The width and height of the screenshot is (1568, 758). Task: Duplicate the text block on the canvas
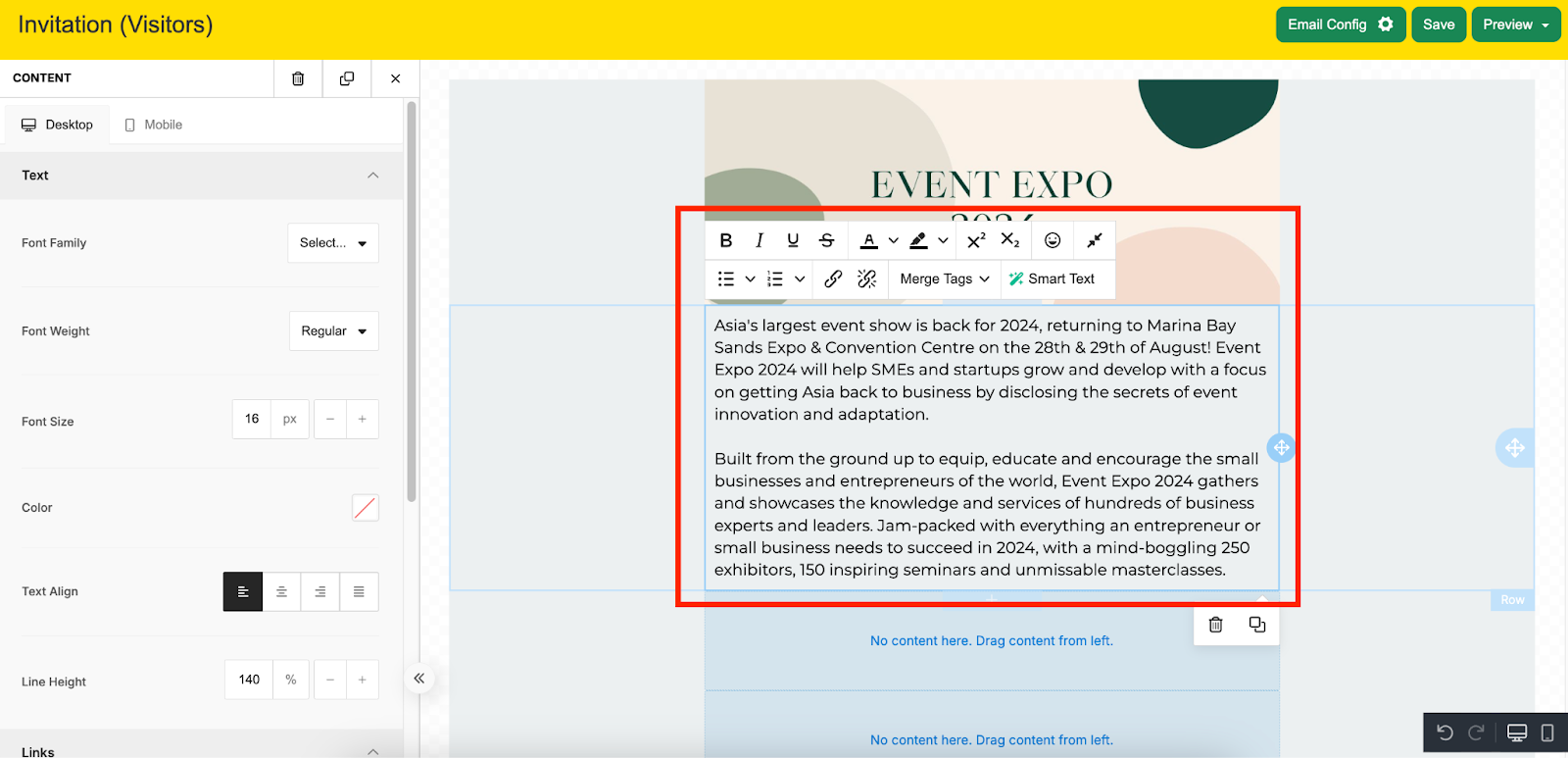(1257, 625)
